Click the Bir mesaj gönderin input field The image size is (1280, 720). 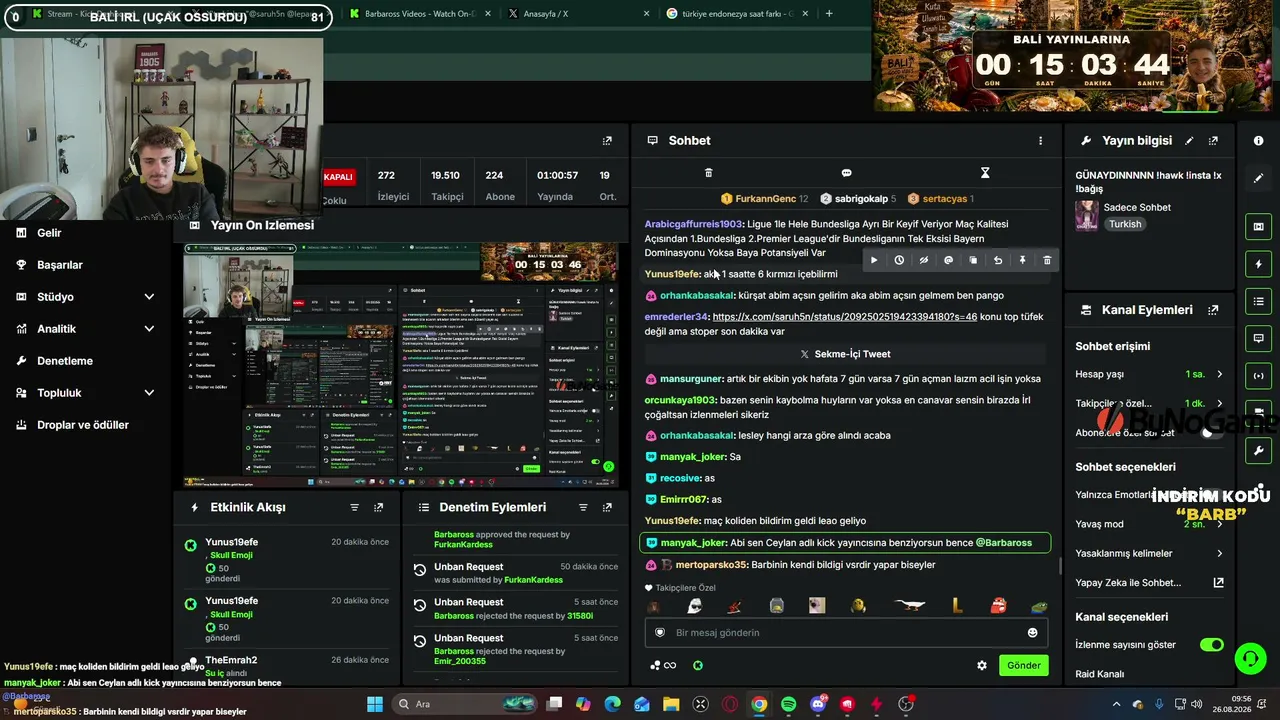pos(846,632)
